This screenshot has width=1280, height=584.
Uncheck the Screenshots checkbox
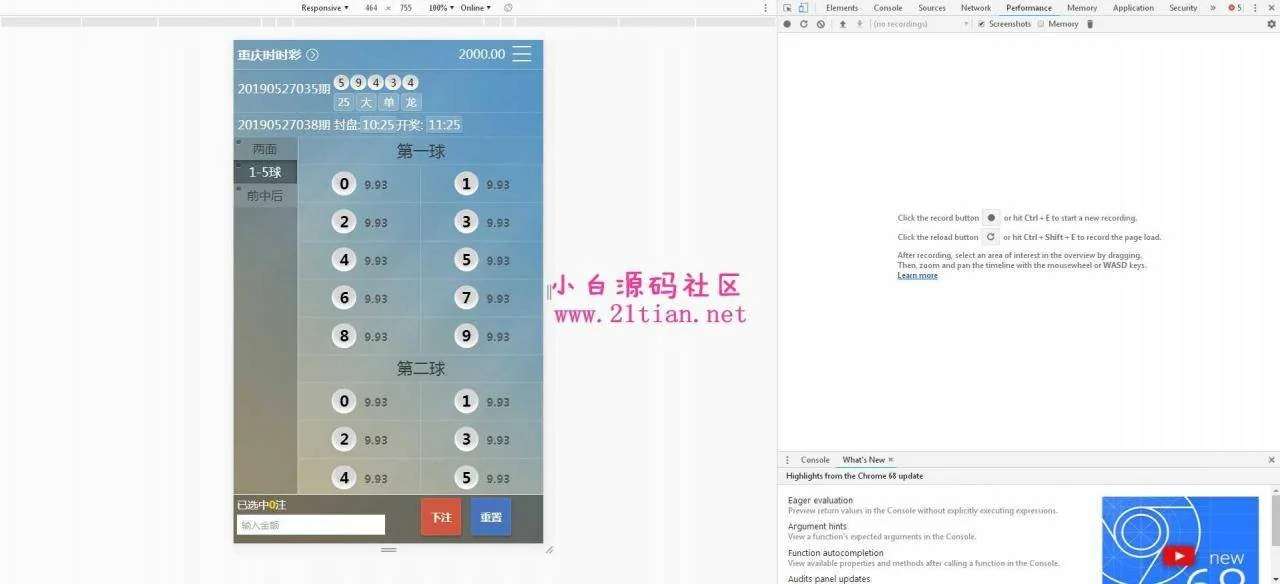pyautogui.click(x=981, y=24)
